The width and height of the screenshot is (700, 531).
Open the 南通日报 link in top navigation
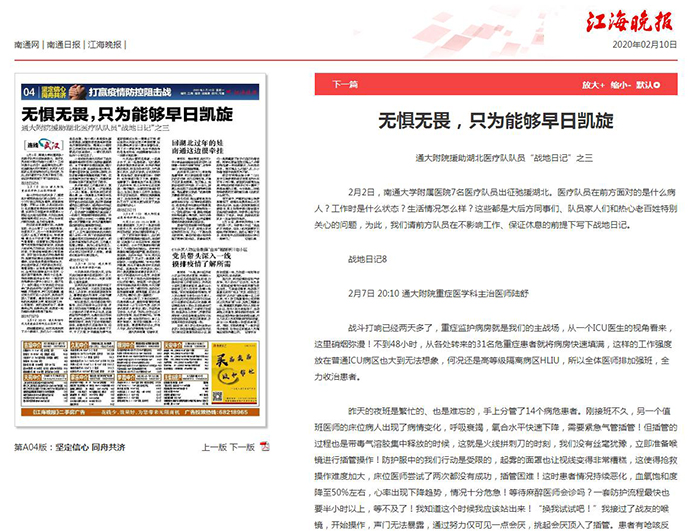pos(67,46)
